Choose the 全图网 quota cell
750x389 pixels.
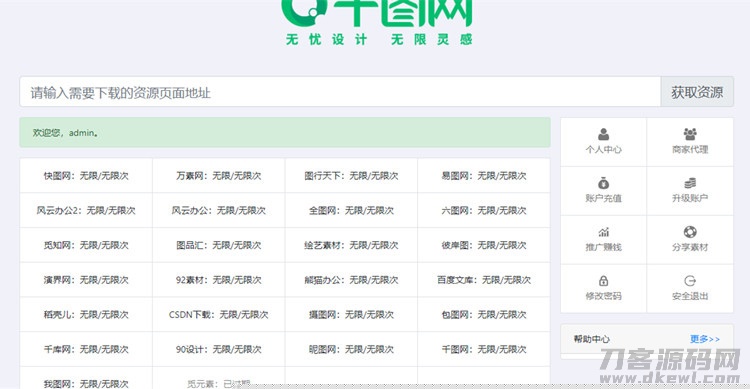click(x=351, y=210)
